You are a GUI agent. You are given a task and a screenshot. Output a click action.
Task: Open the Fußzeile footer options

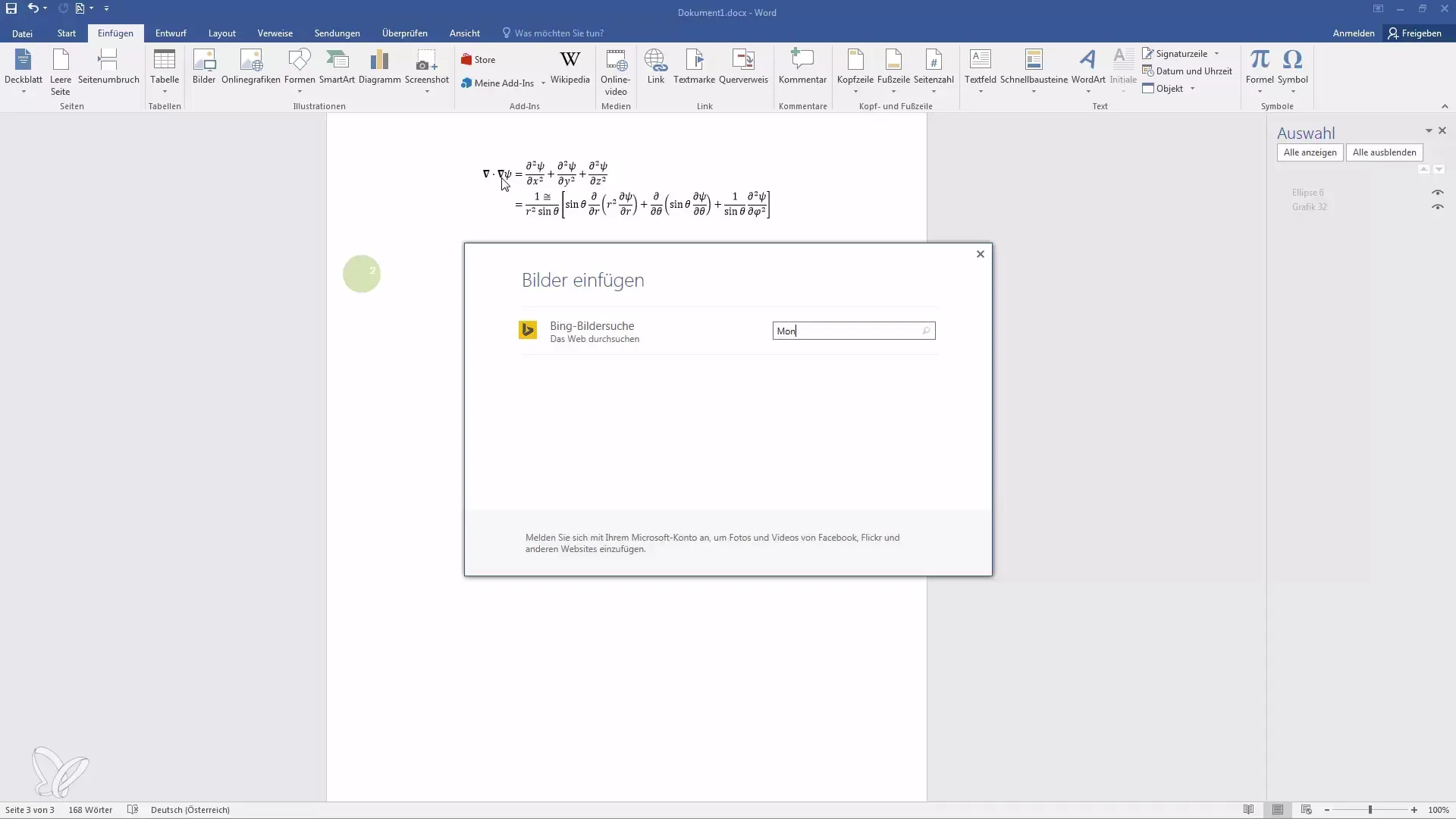pyautogui.click(x=893, y=70)
